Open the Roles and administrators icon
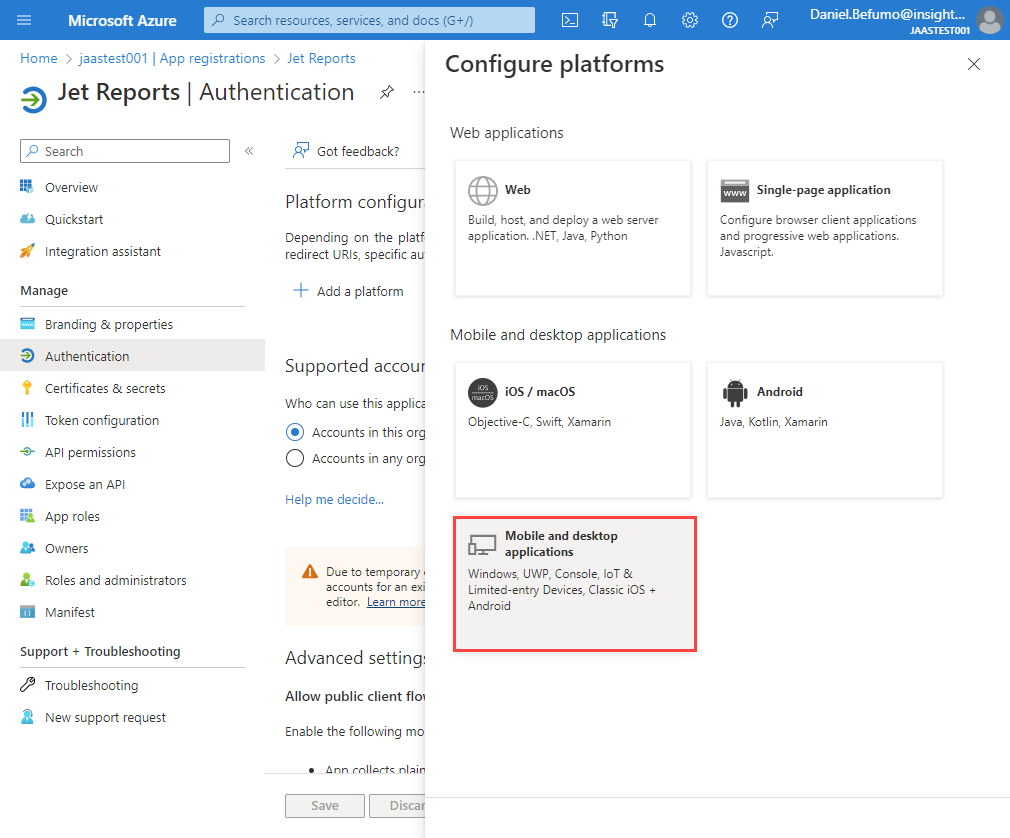Image resolution: width=1010 pixels, height=838 pixels. 27,580
